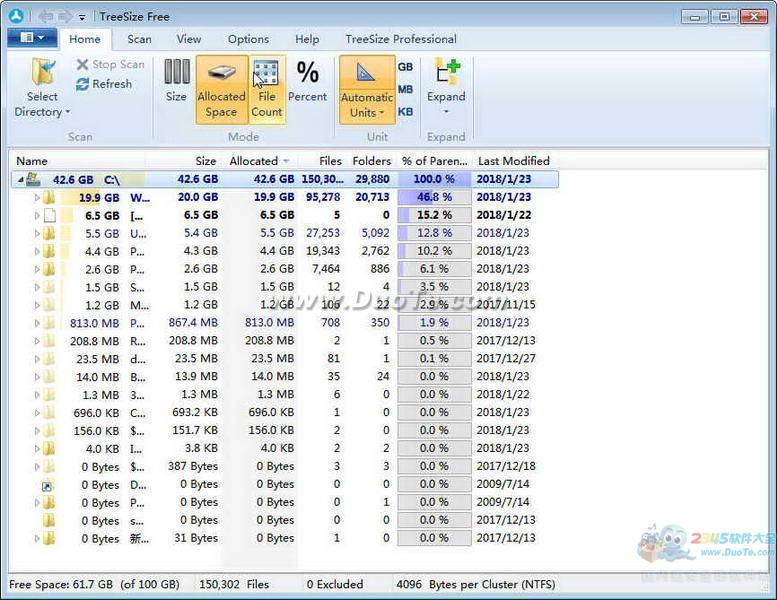Click the 100.0 % bar of C:\
This screenshot has height=600, width=777.
435,179
